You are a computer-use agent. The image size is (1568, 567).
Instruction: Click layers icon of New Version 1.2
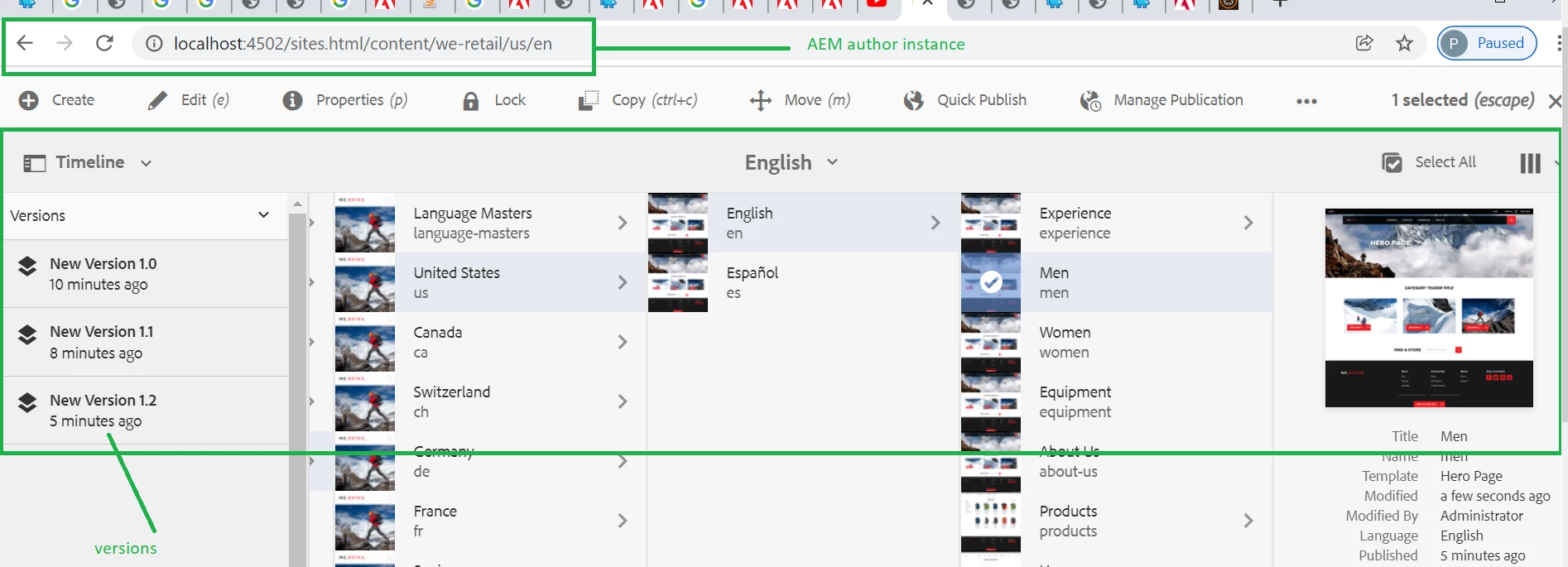(x=27, y=402)
